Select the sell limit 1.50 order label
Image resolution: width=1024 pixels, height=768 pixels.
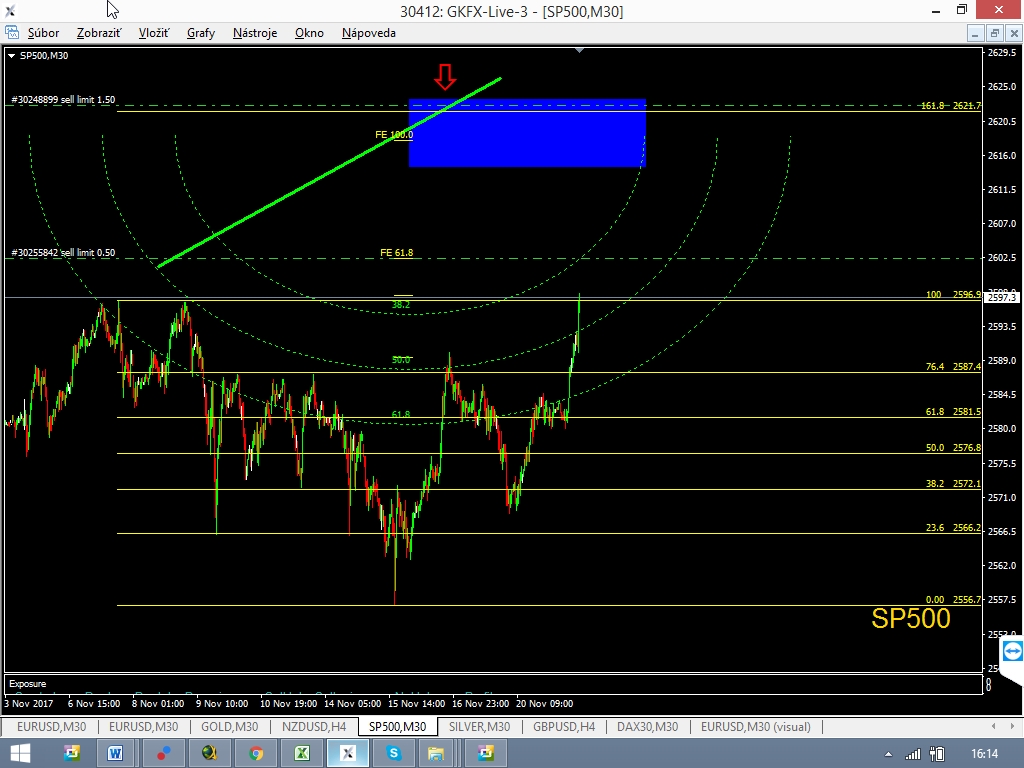(x=63, y=100)
